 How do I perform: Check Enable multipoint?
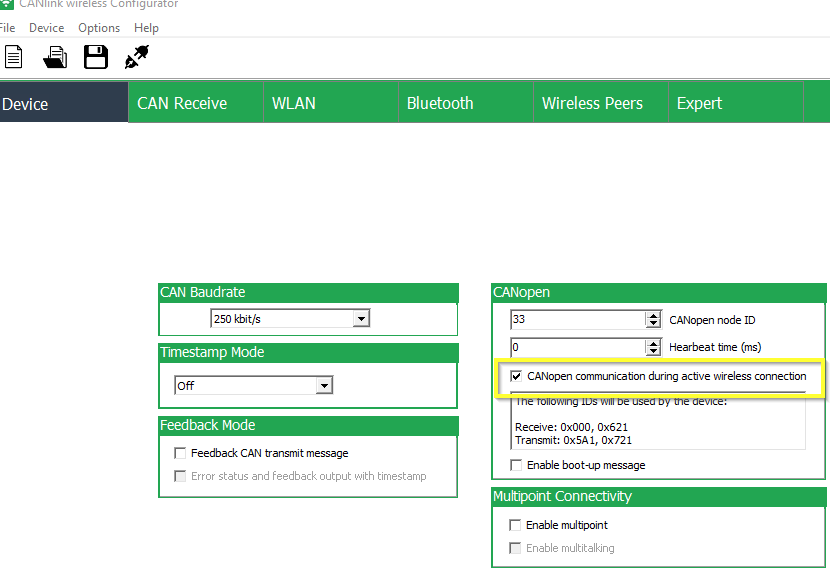click(515, 525)
